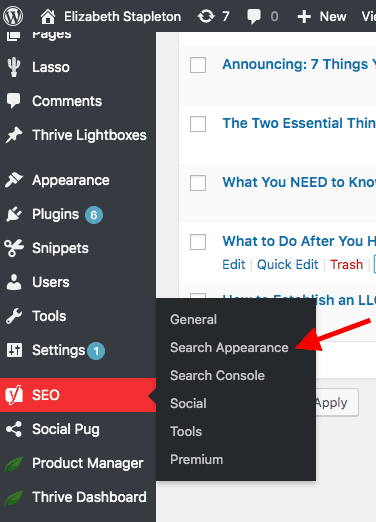Click the red Trash link
Viewport: 376px width, 522px height.
coord(346,264)
